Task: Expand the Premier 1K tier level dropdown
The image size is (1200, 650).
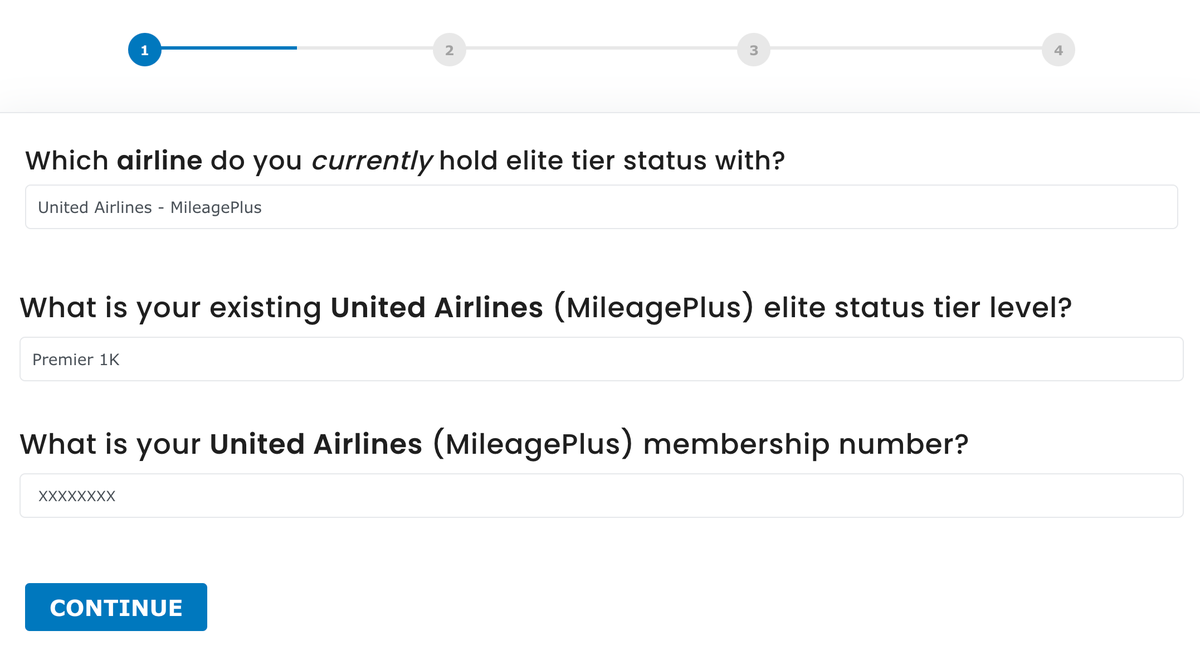Action: (601, 359)
